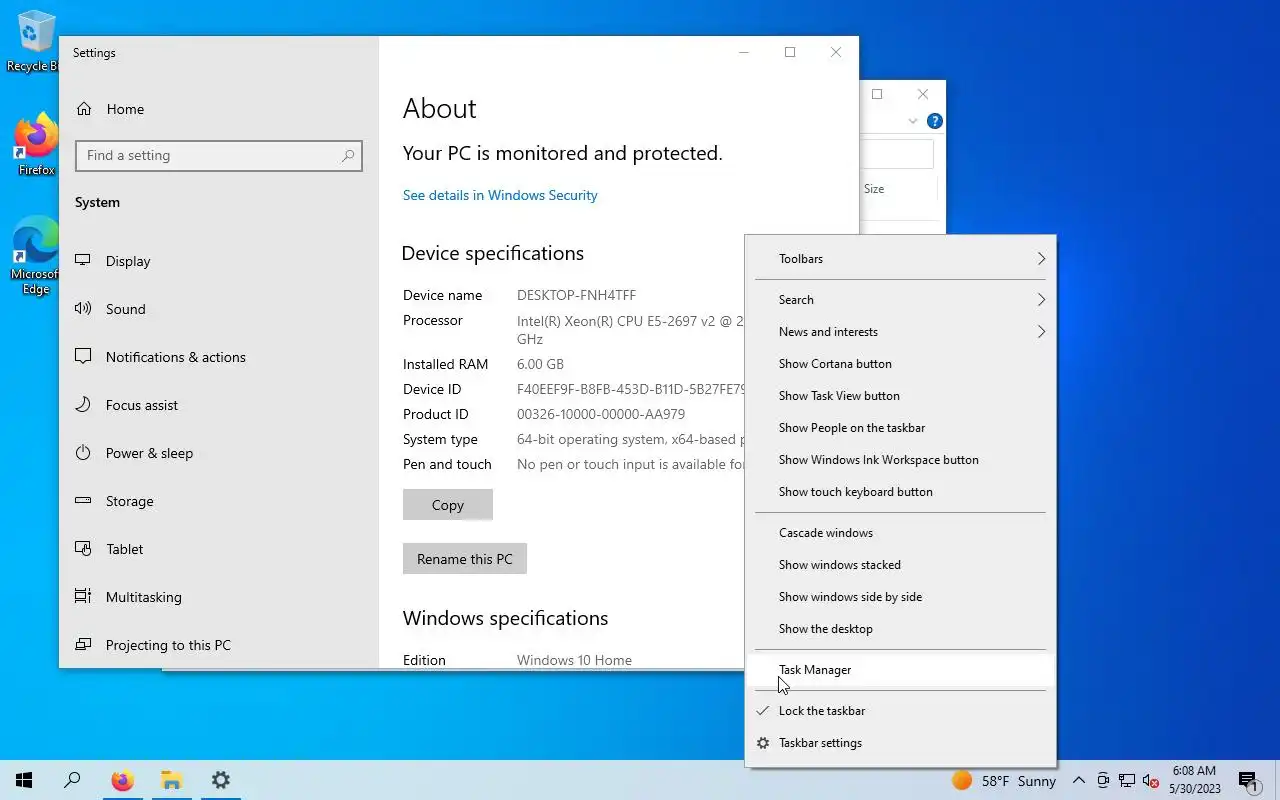Screen dimensions: 1280x800
Task: Open the Recycle Bin desktop icon
Action: point(35,42)
